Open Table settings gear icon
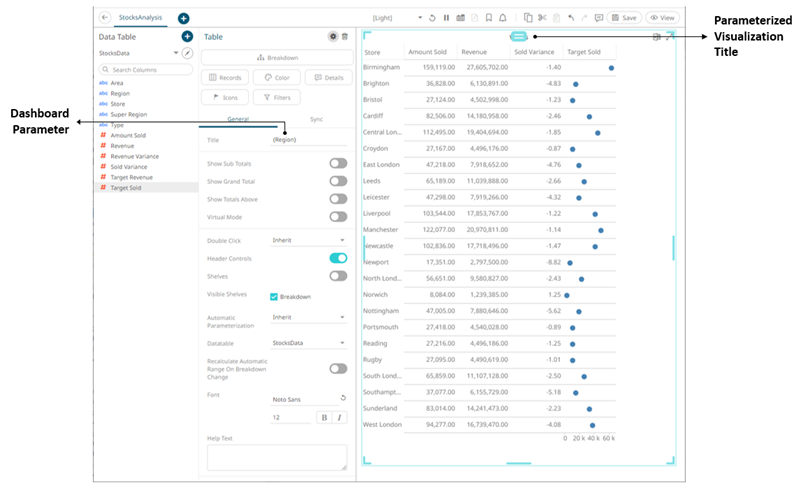The image size is (794, 483). pyautogui.click(x=333, y=36)
